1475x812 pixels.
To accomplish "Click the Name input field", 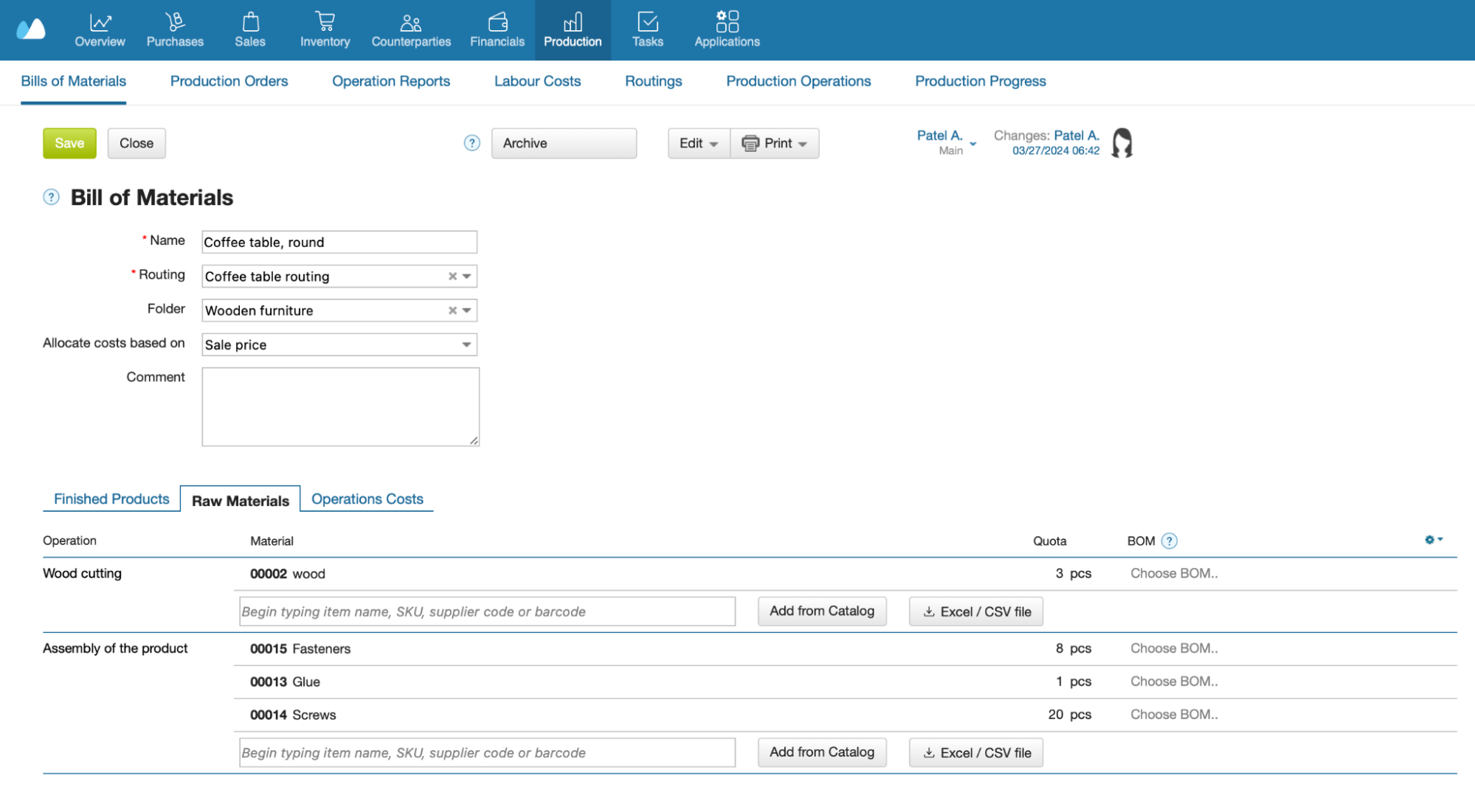I will (339, 242).
